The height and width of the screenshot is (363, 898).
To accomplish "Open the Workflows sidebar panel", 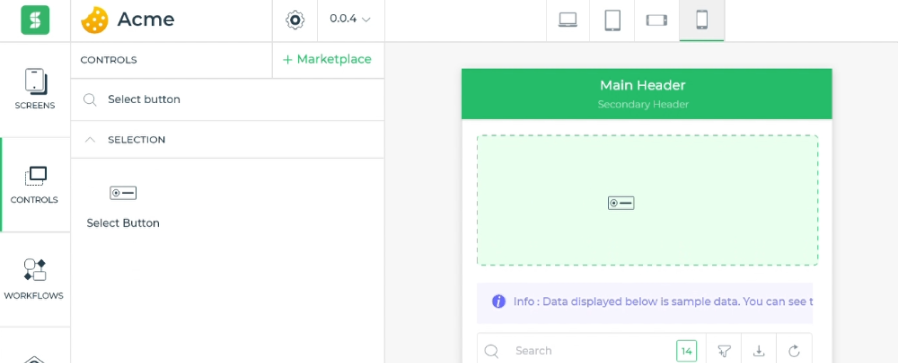I will 35,279.
